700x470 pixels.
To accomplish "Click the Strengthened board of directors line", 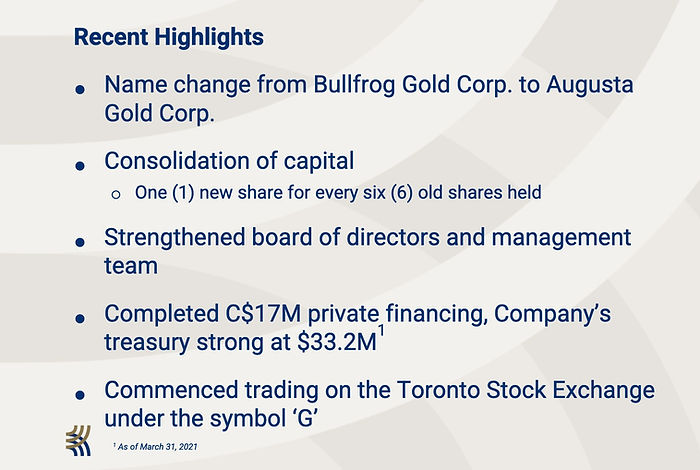I will 367,237.
